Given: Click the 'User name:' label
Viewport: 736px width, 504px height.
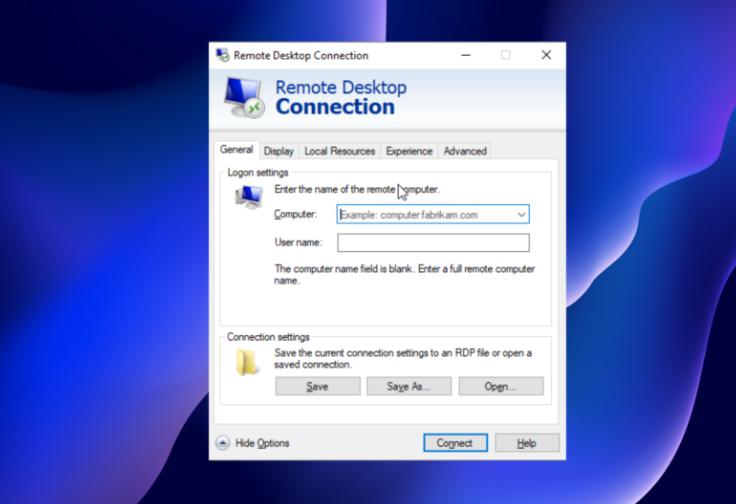Looking at the screenshot, I should click(x=298, y=242).
